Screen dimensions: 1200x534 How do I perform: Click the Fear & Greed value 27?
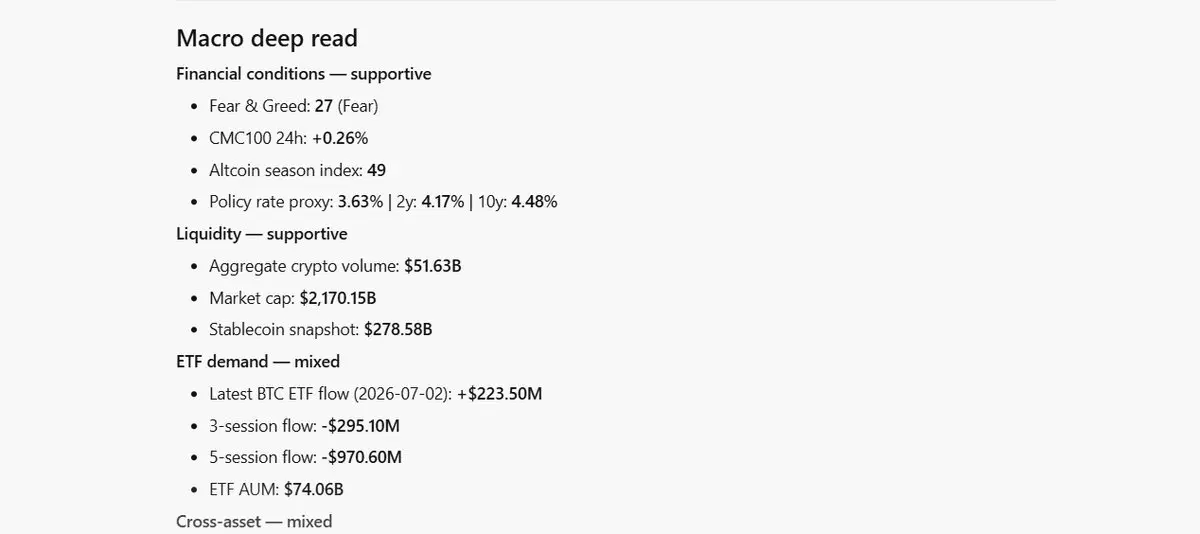323,106
